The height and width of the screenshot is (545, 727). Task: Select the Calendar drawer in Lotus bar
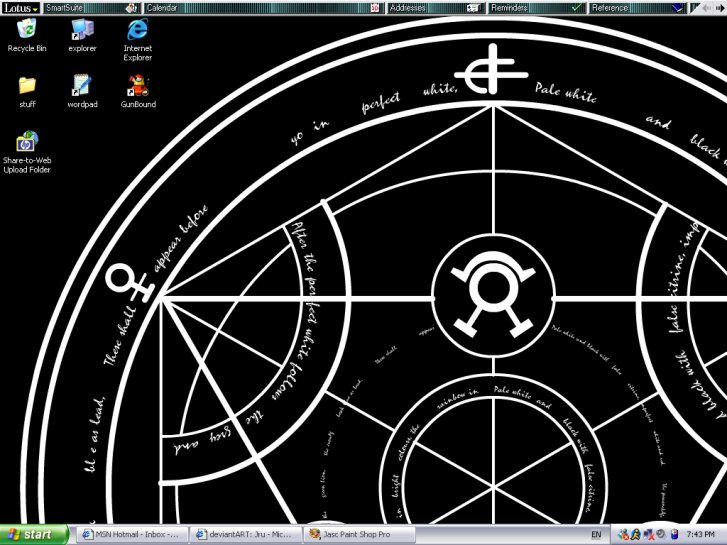tap(263, 8)
